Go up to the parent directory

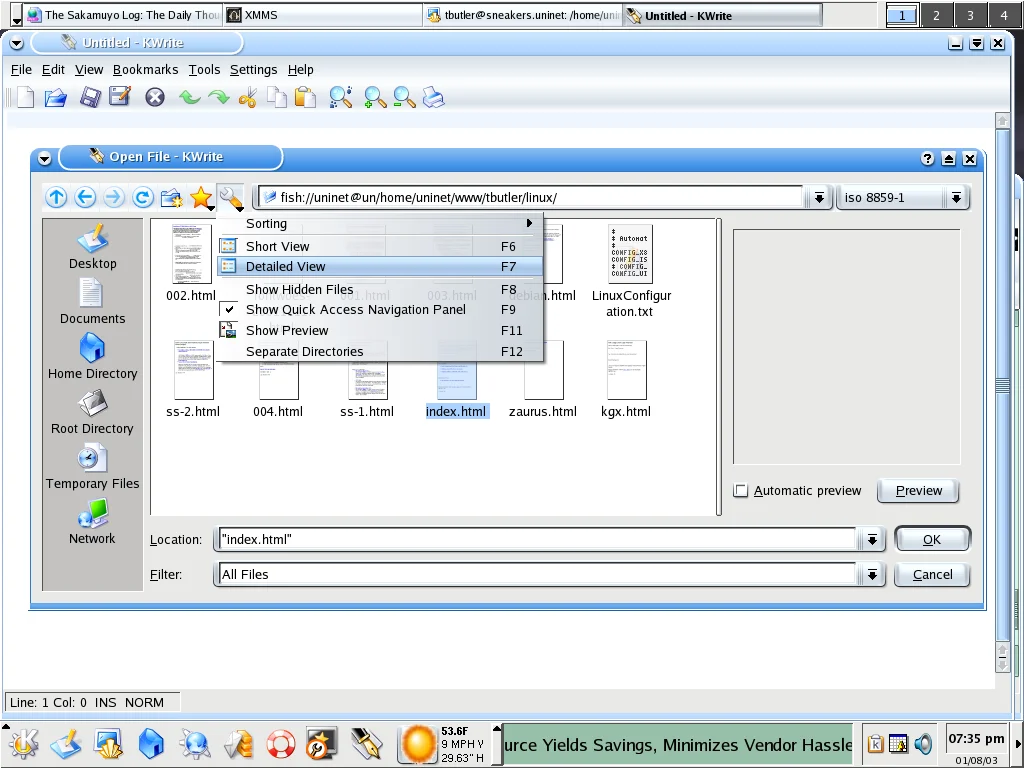pyautogui.click(x=56, y=198)
